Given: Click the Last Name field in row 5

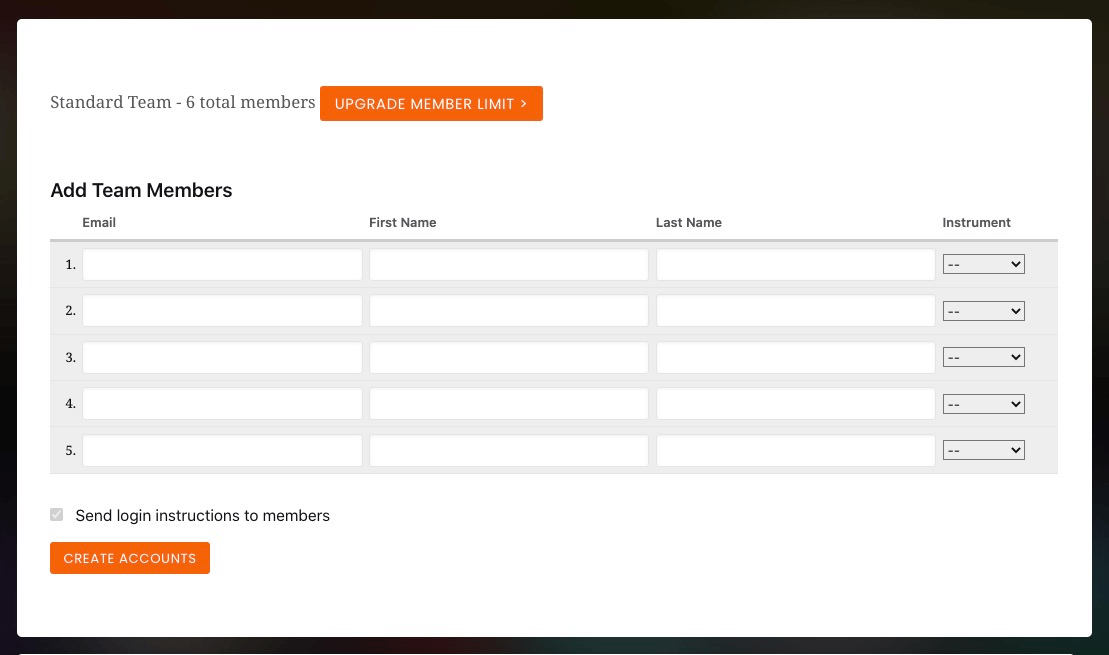Looking at the screenshot, I should click(x=795, y=450).
